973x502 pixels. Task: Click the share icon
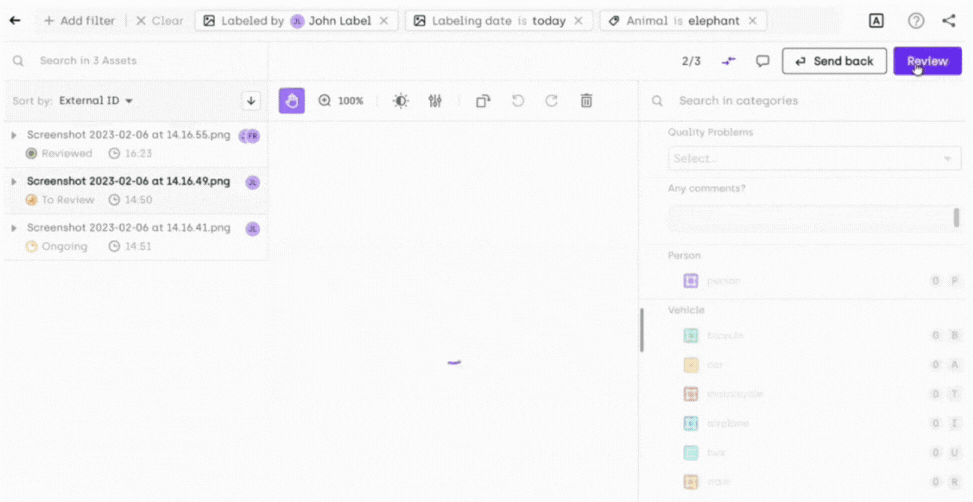click(x=949, y=20)
